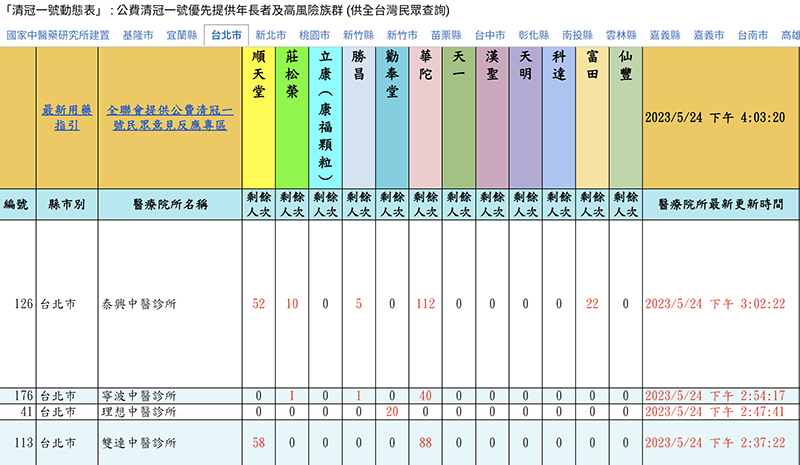
Task: Click the 編號 column heading
Action: (x=16, y=204)
